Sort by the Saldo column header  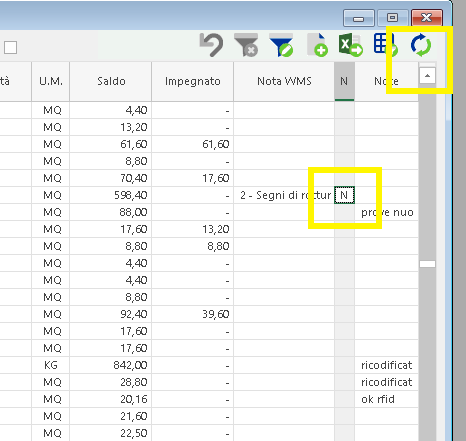[x=111, y=81]
